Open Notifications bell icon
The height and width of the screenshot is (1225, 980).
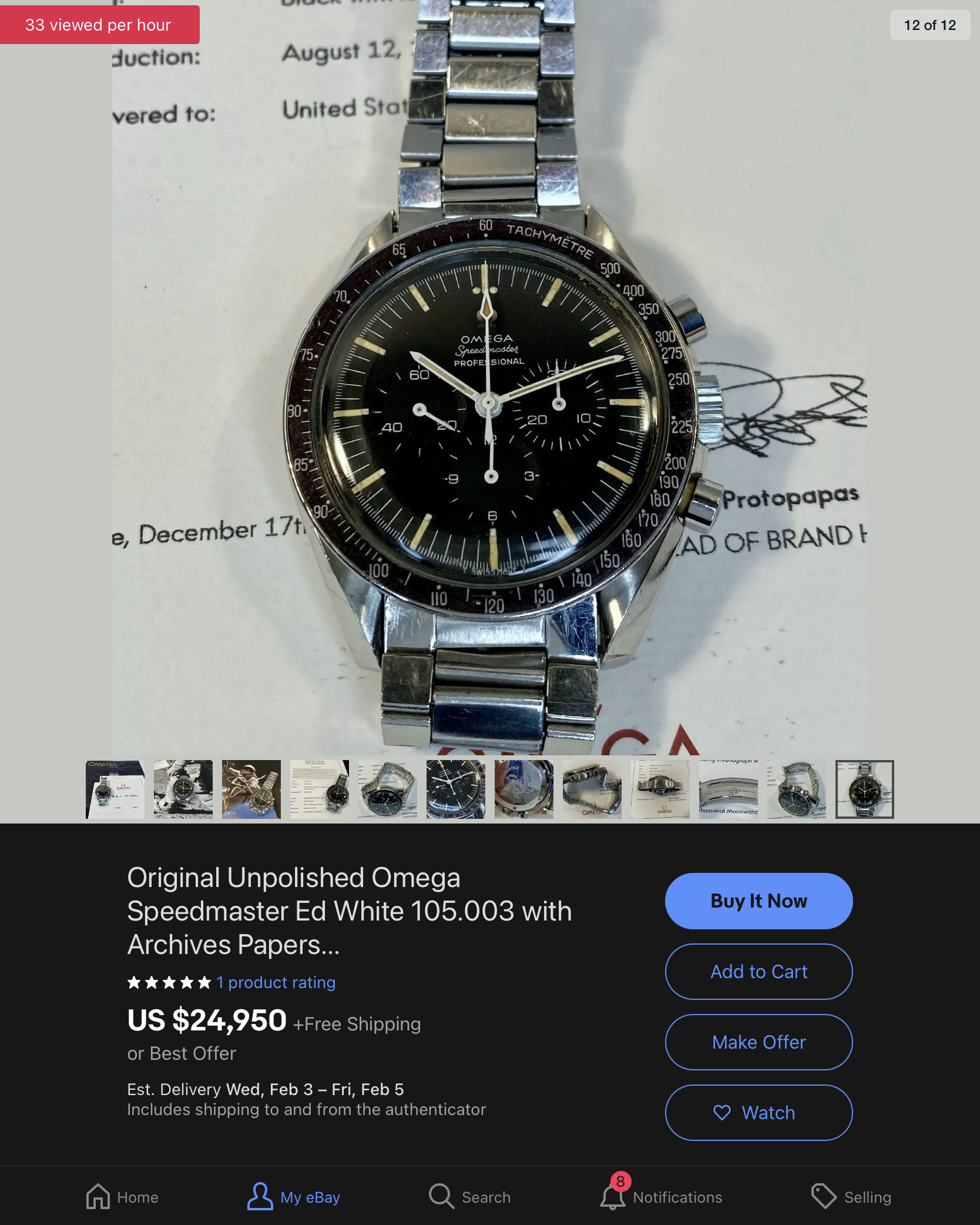612,1197
